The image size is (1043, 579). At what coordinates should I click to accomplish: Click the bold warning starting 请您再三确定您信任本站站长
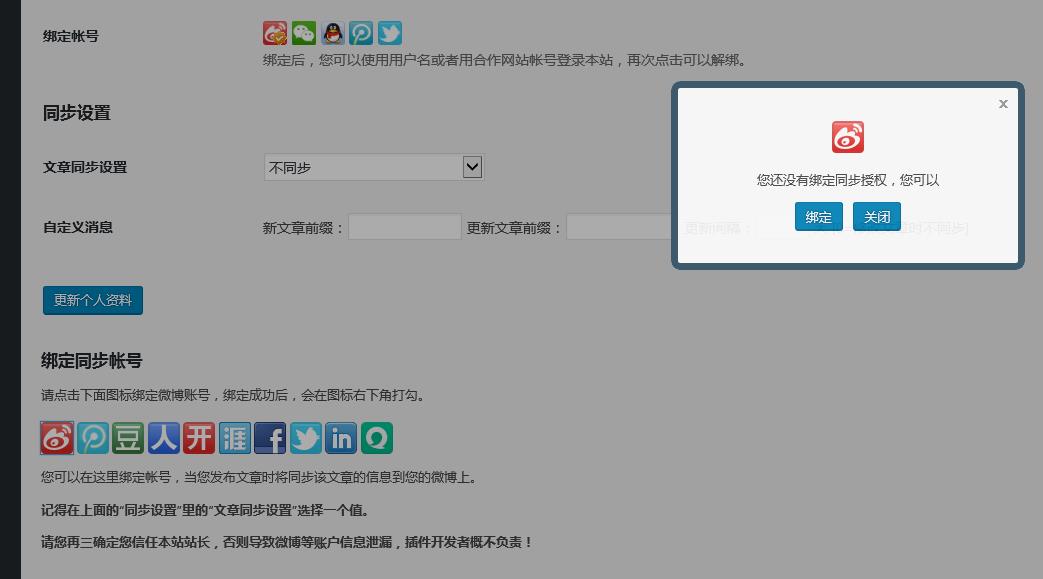(x=287, y=542)
